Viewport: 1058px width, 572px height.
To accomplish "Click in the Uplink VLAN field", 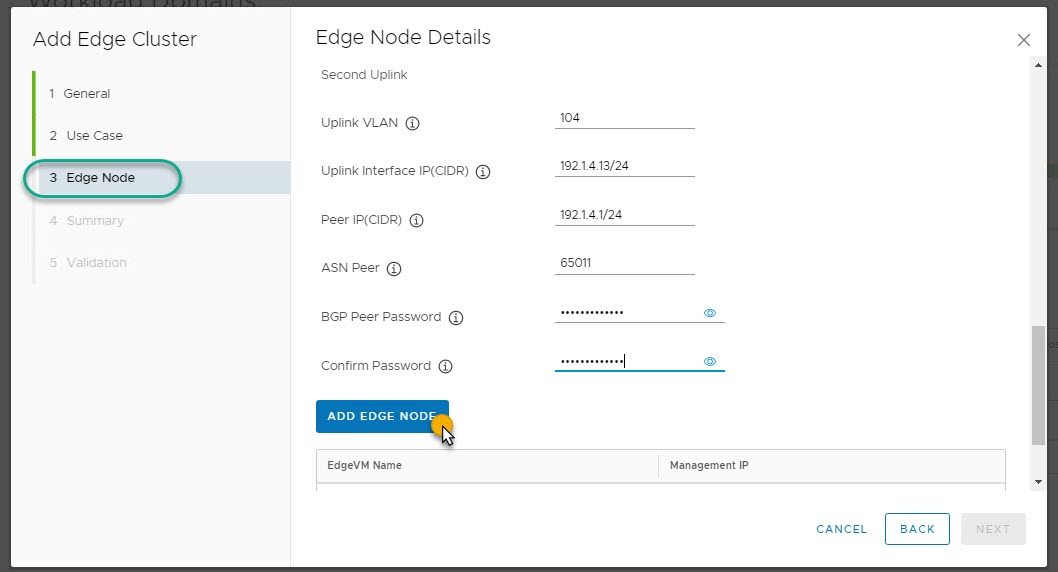I will pyautogui.click(x=624, y=118).
